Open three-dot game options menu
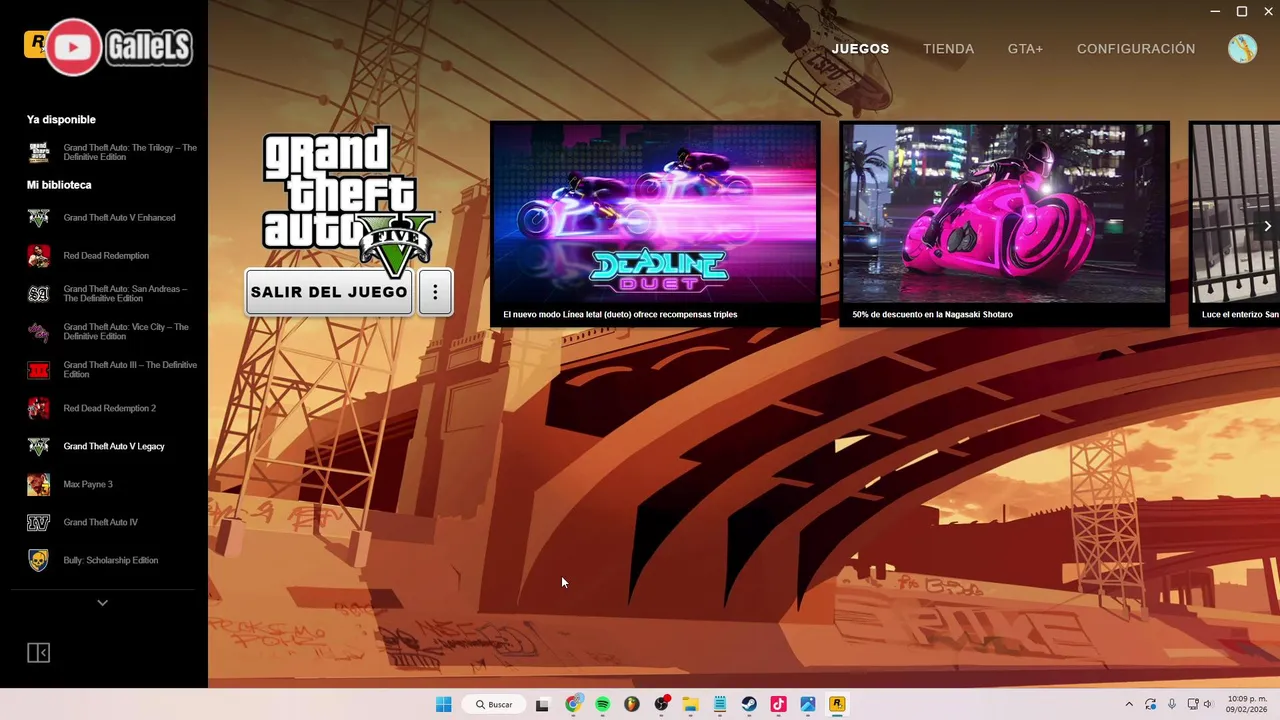Image resolution: width=1280 pixels, height=720 pixels. tap(435, 292)
